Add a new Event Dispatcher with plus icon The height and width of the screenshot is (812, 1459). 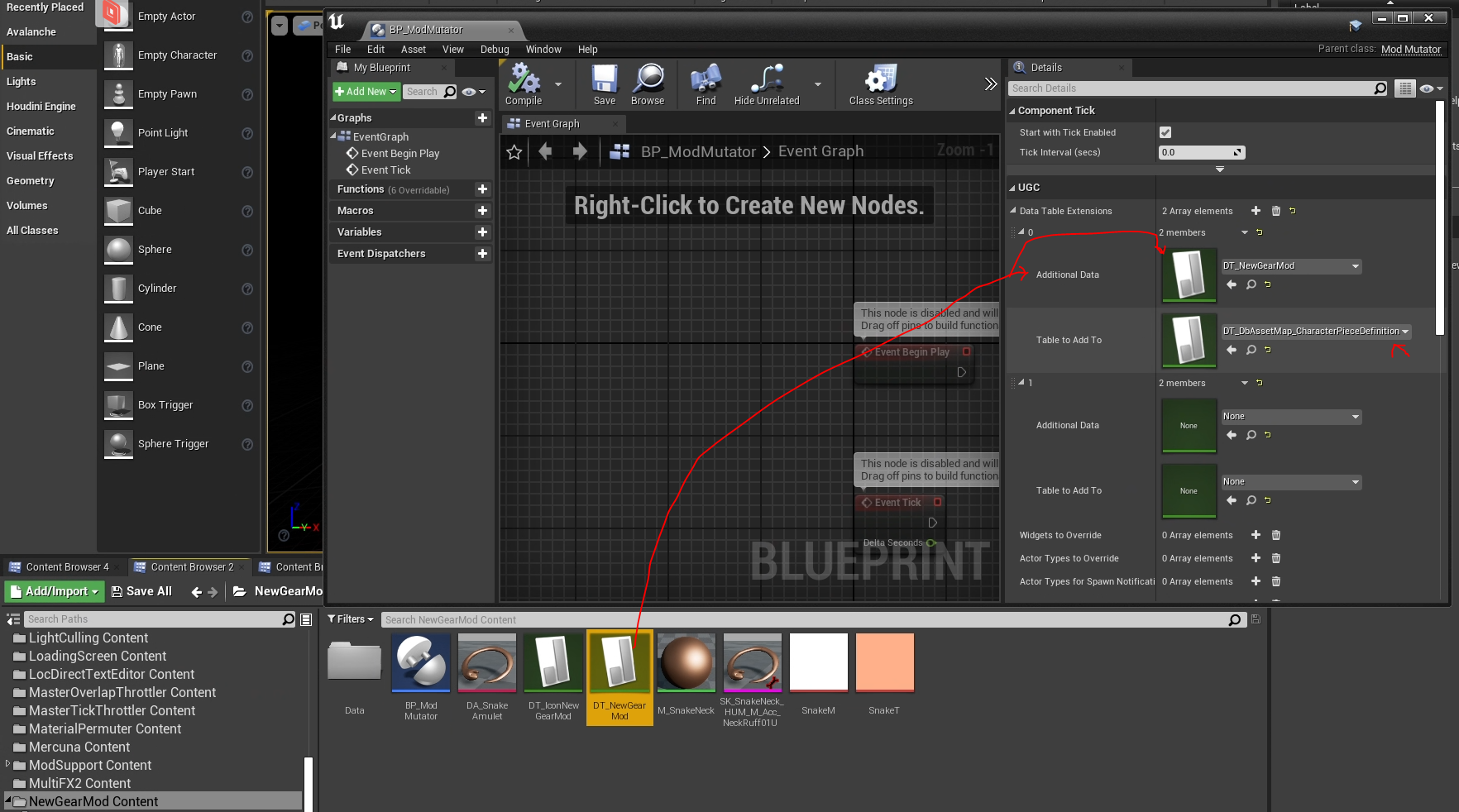pyautogui.click(x=482, y=254)
